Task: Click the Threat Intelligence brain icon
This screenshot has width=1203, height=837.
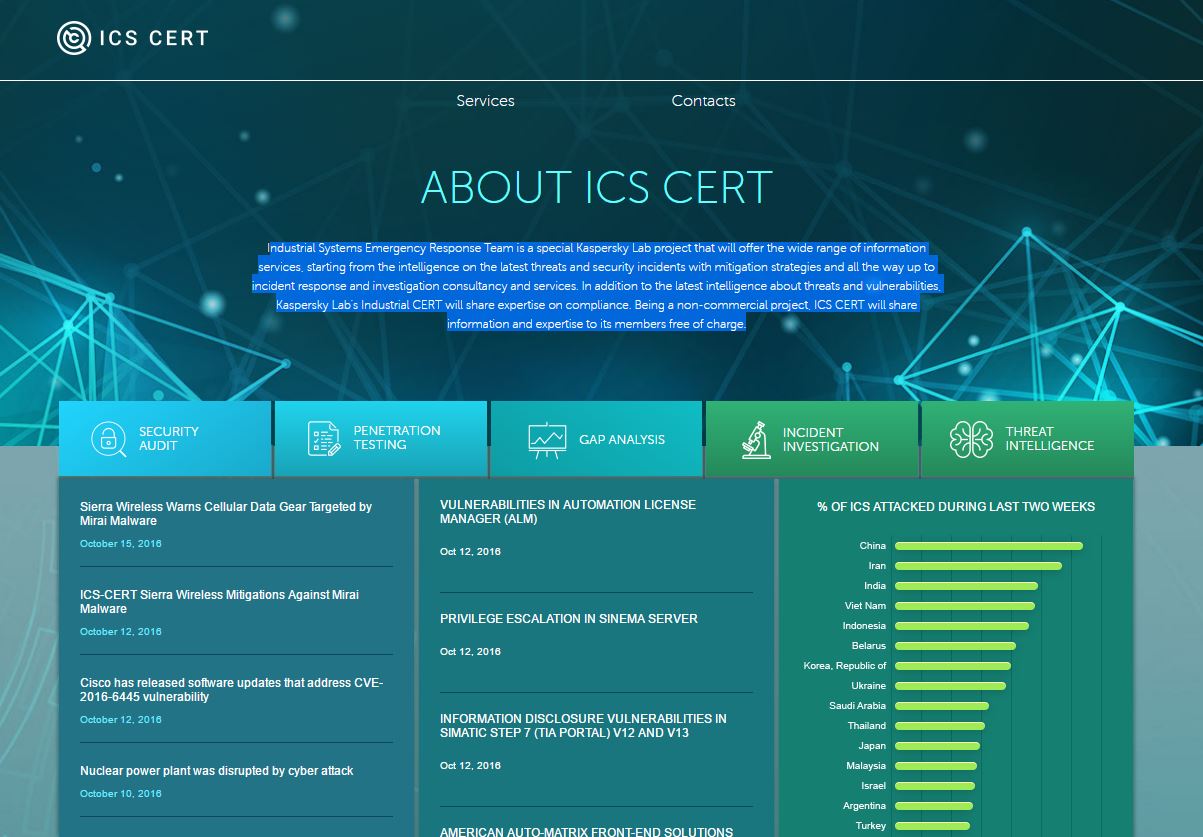Action: tap(970, 439)
